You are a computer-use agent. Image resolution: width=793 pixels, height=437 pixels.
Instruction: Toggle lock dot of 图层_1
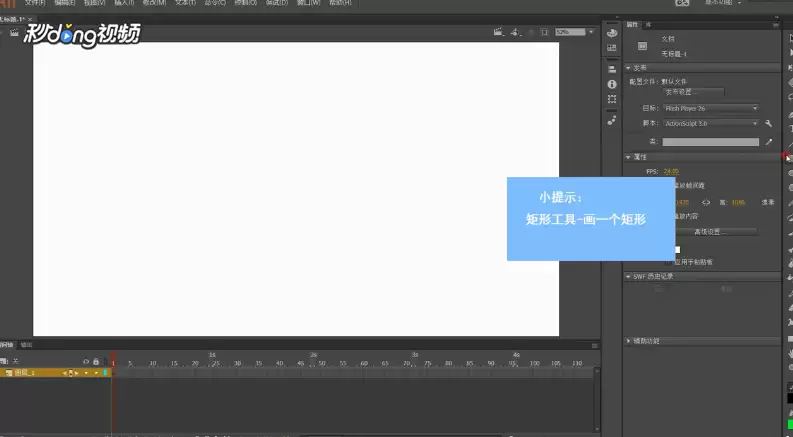[x=96, y=373]
